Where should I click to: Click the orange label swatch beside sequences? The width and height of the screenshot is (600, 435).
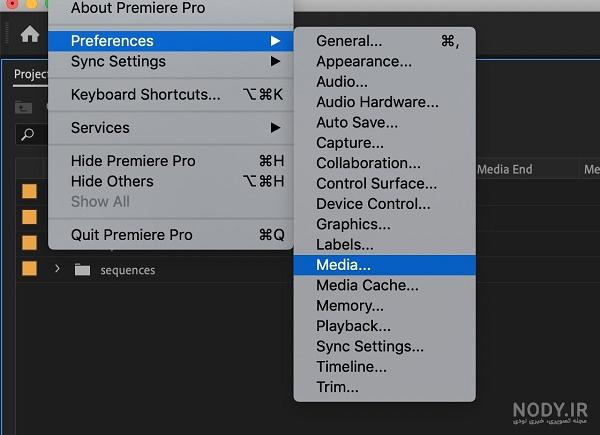(29, 268)
